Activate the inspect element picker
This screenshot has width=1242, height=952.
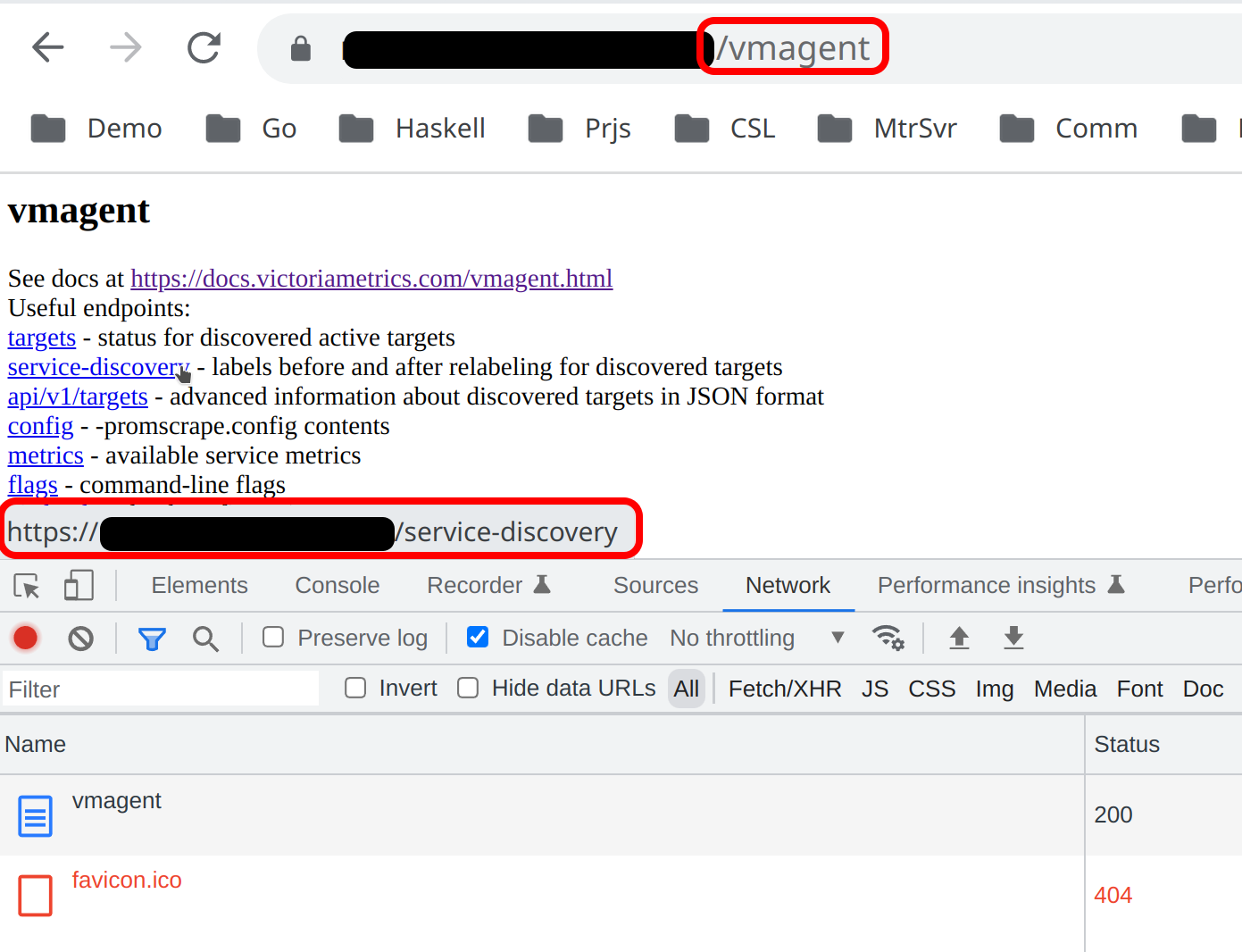26,585
